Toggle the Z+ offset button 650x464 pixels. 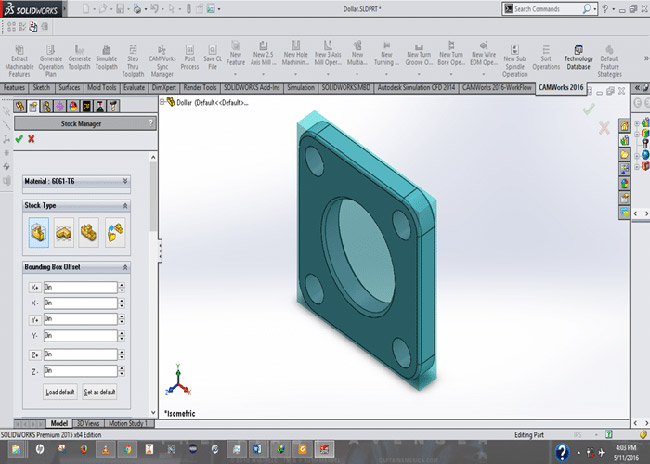tap(35, 354)
